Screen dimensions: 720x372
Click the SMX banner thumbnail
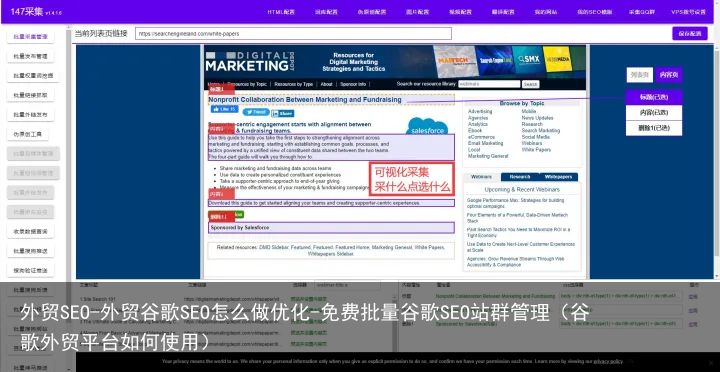click(x=527, y=59)
